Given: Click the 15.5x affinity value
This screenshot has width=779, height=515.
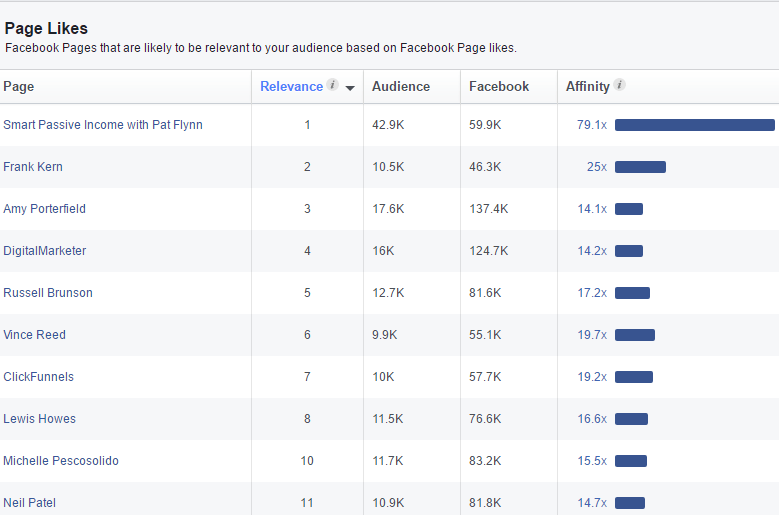Looking at the screenshot, I should click(592, 460).
